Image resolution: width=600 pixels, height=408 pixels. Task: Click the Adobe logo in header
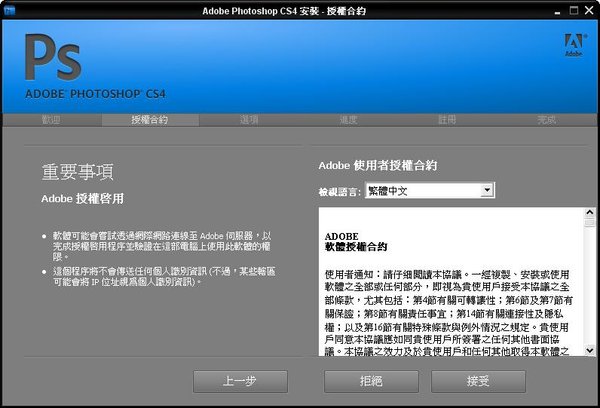click(574, 45)
